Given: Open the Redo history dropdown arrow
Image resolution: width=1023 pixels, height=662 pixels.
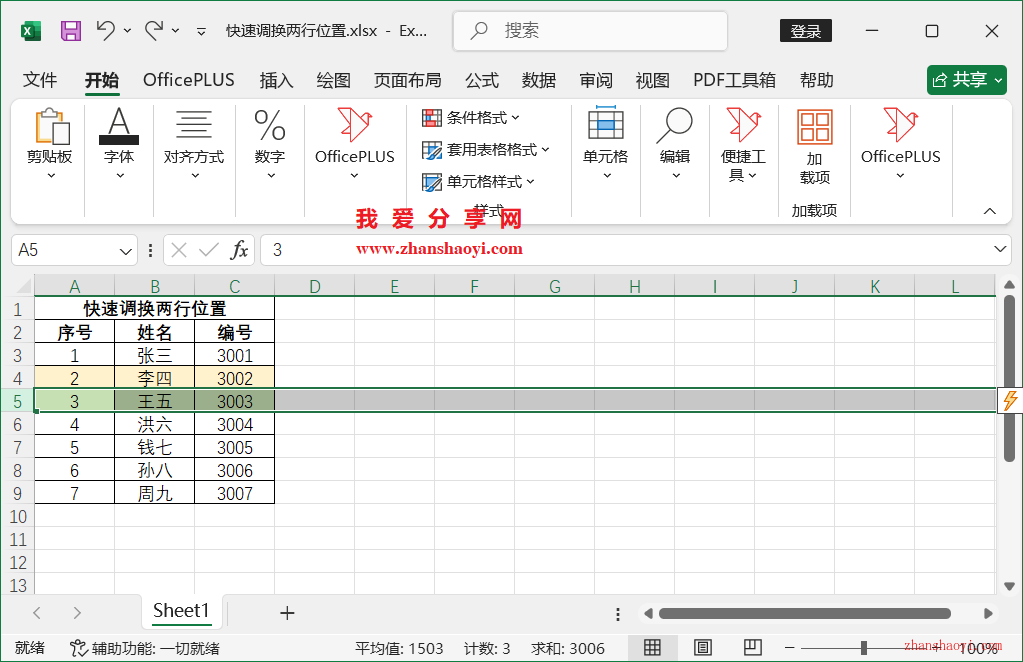Looking at the screenshot, I should click(176, 31).
